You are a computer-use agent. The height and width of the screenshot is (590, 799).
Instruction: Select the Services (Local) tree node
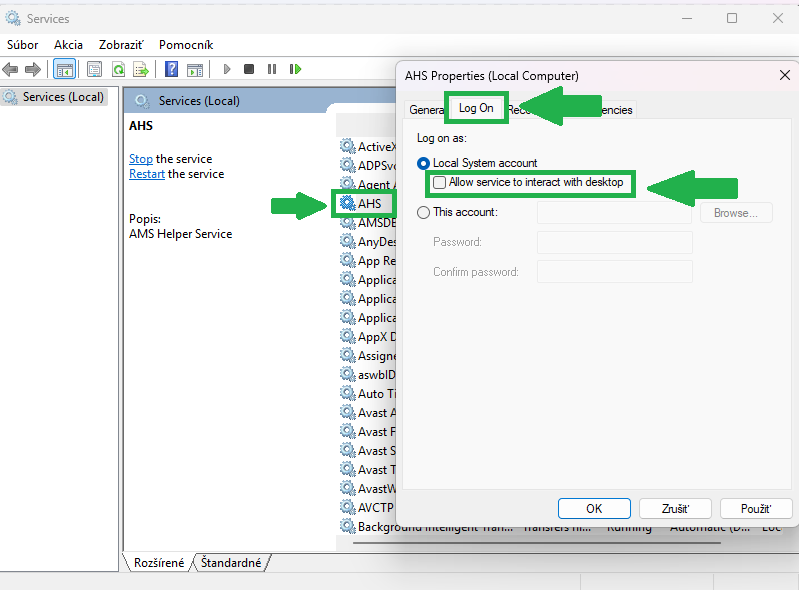pyautogui.click(x=62, y=97)
